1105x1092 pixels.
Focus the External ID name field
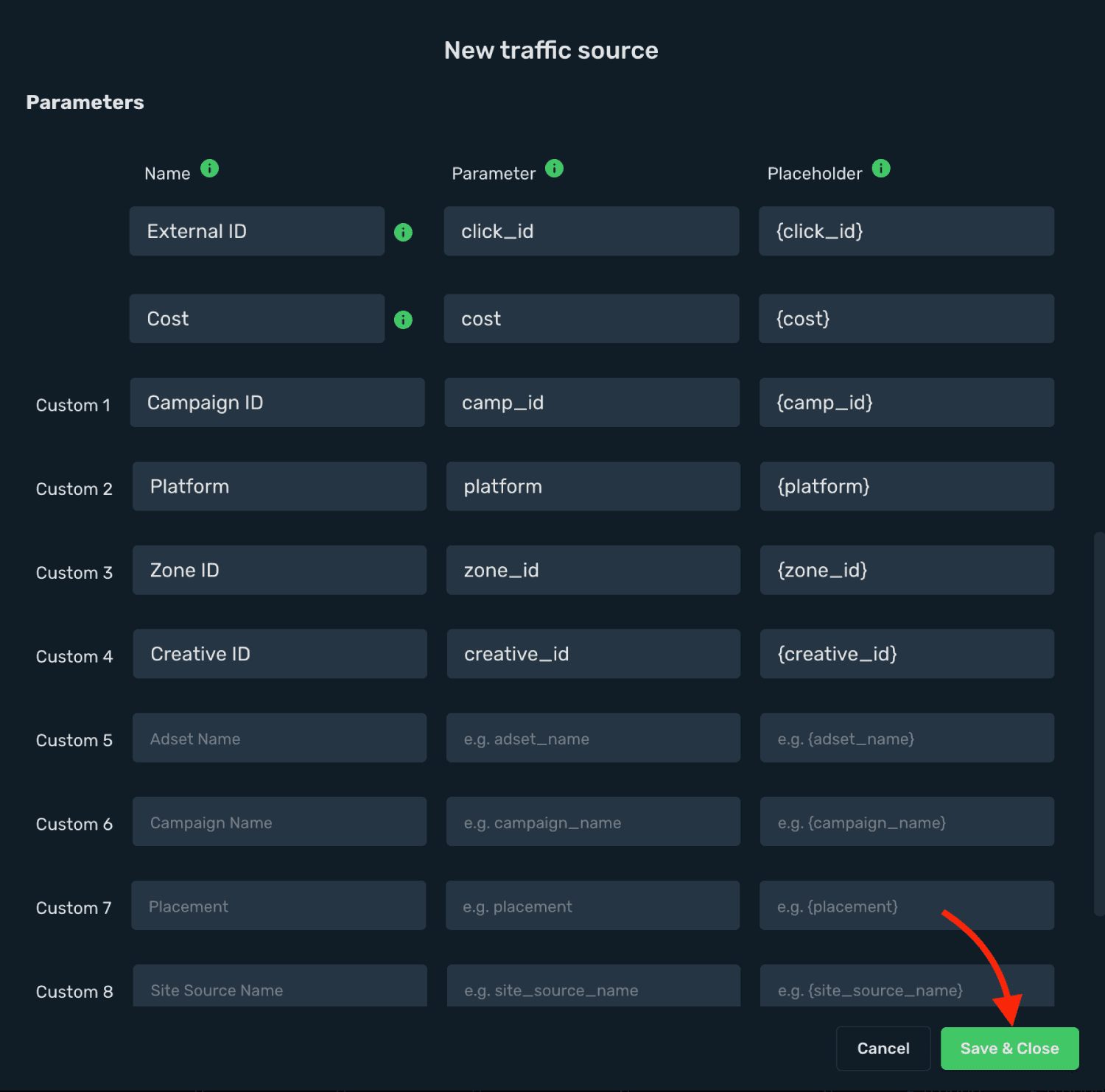(x=257, y=231)
